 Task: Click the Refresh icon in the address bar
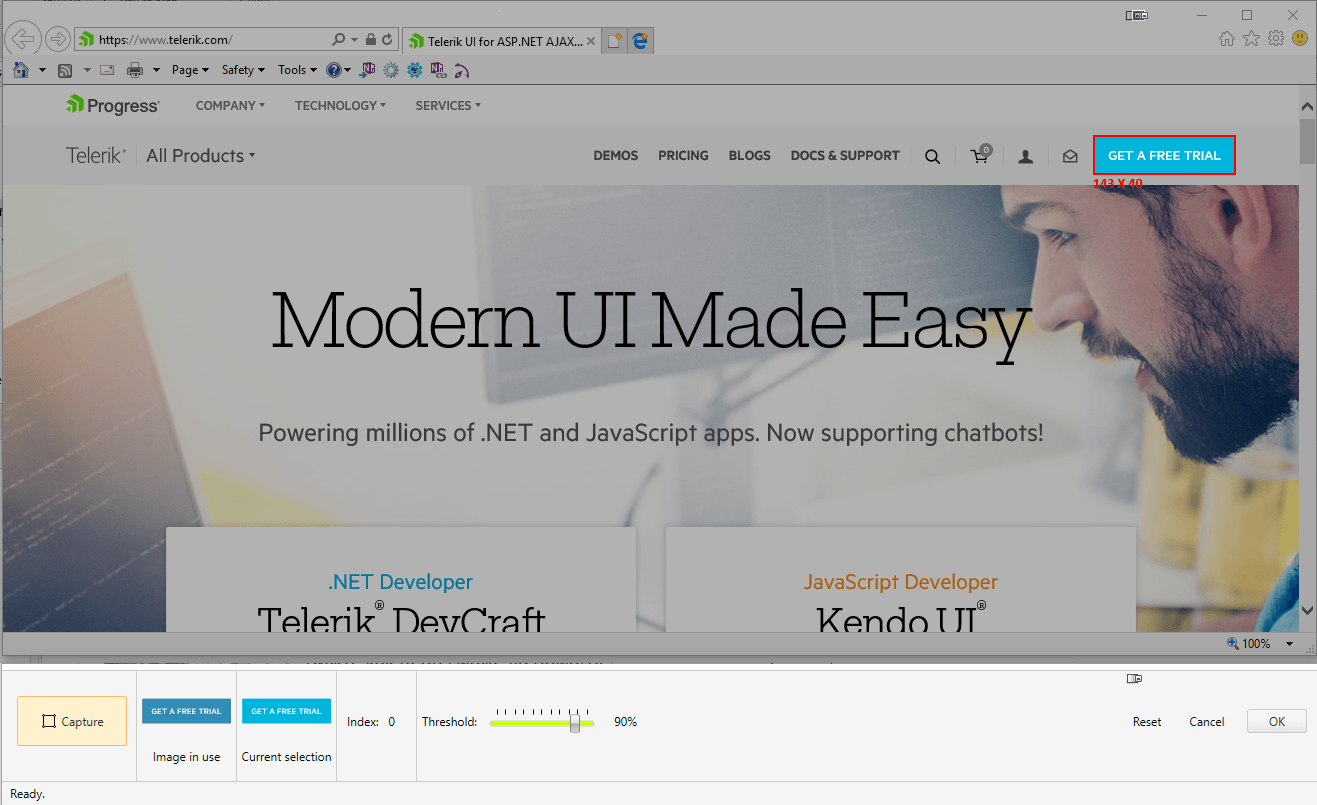tap(387, 40)
